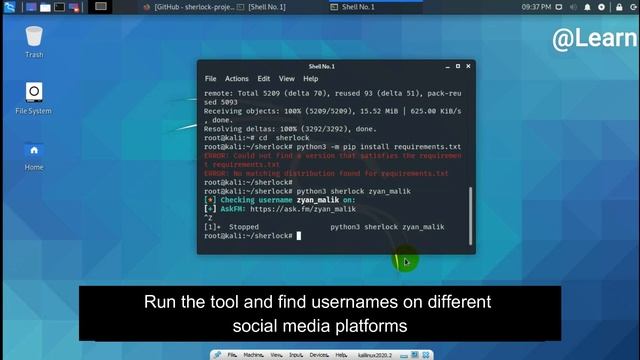Open the terminal Help menu

coord(311,79)
